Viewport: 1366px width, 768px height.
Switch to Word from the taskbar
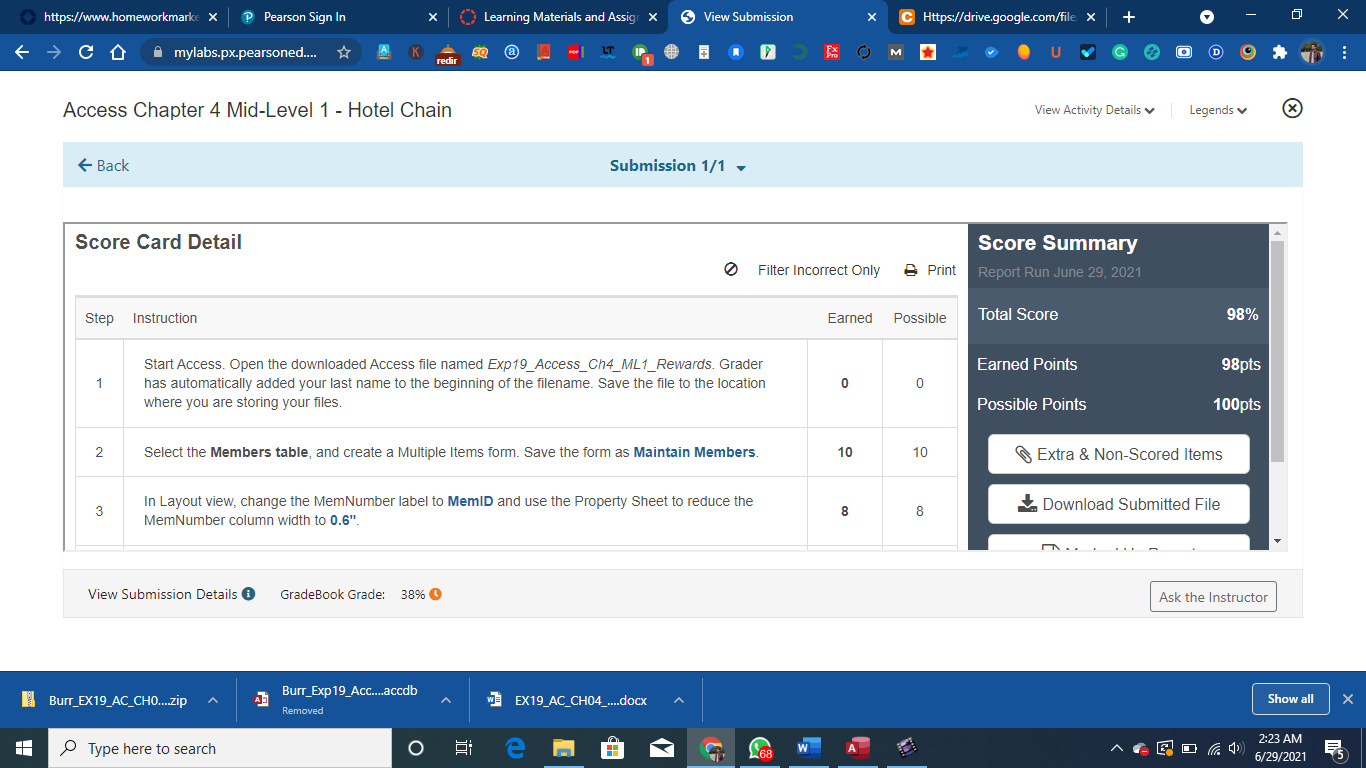pos(809,748)
